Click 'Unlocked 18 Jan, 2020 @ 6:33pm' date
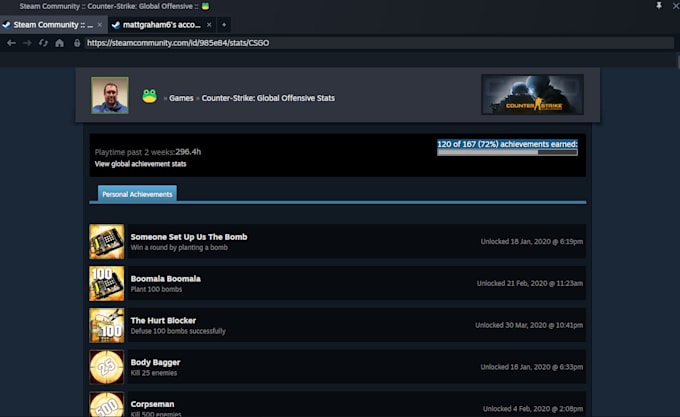The width and height of the screenshot is (680, 417). click(532, 367)
